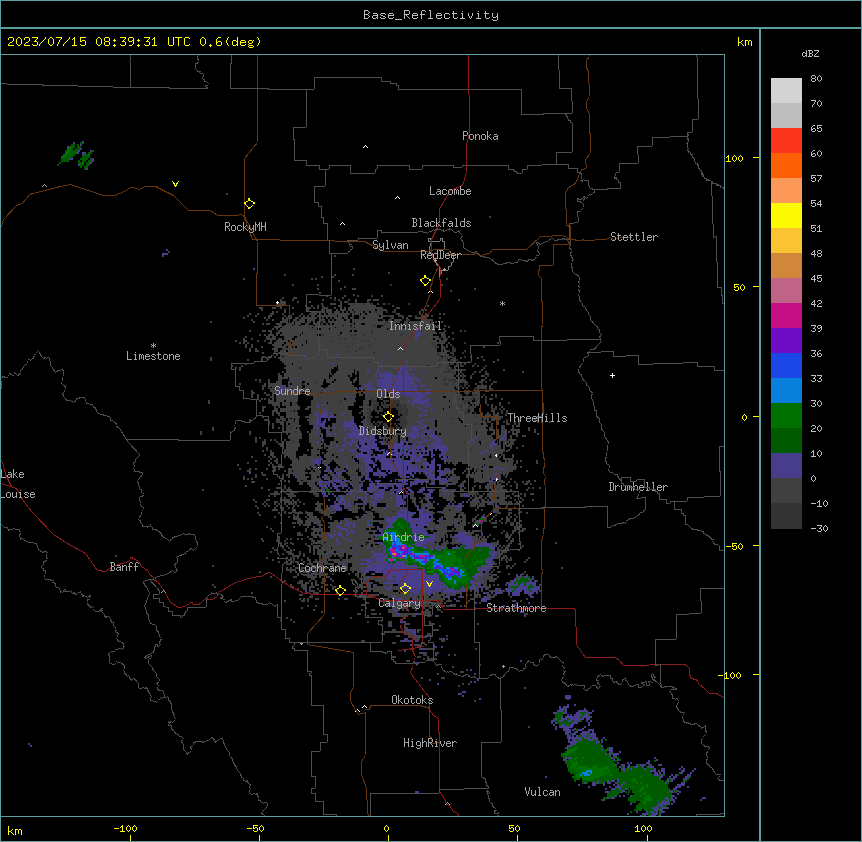Select the Sylvan label
Image resolution: width=862 pixels, height=842 pixels.
(x=390, y=245)
